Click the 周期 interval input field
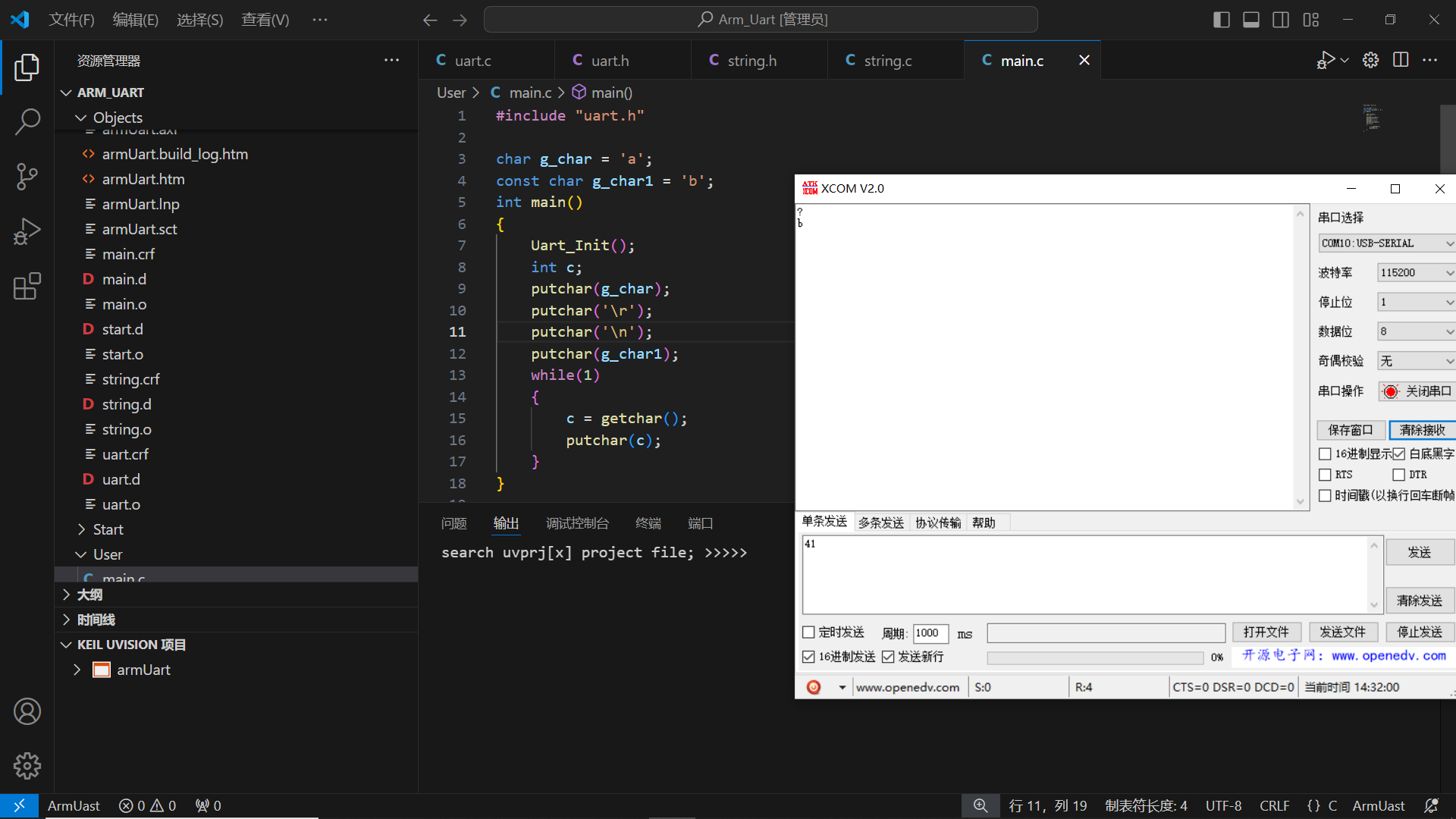The height and width of the screenshot is (819, 1456). coord(930,633)
